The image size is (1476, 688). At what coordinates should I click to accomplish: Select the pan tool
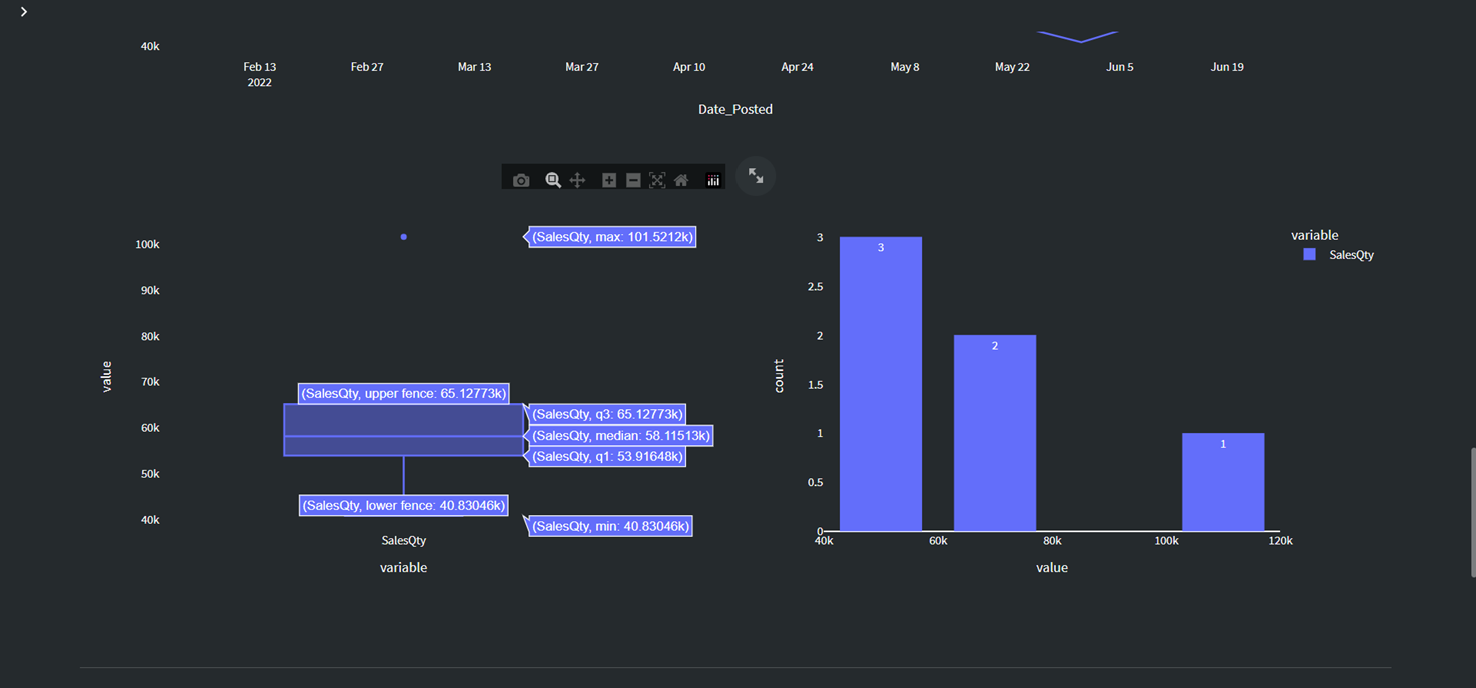[577, 179]
